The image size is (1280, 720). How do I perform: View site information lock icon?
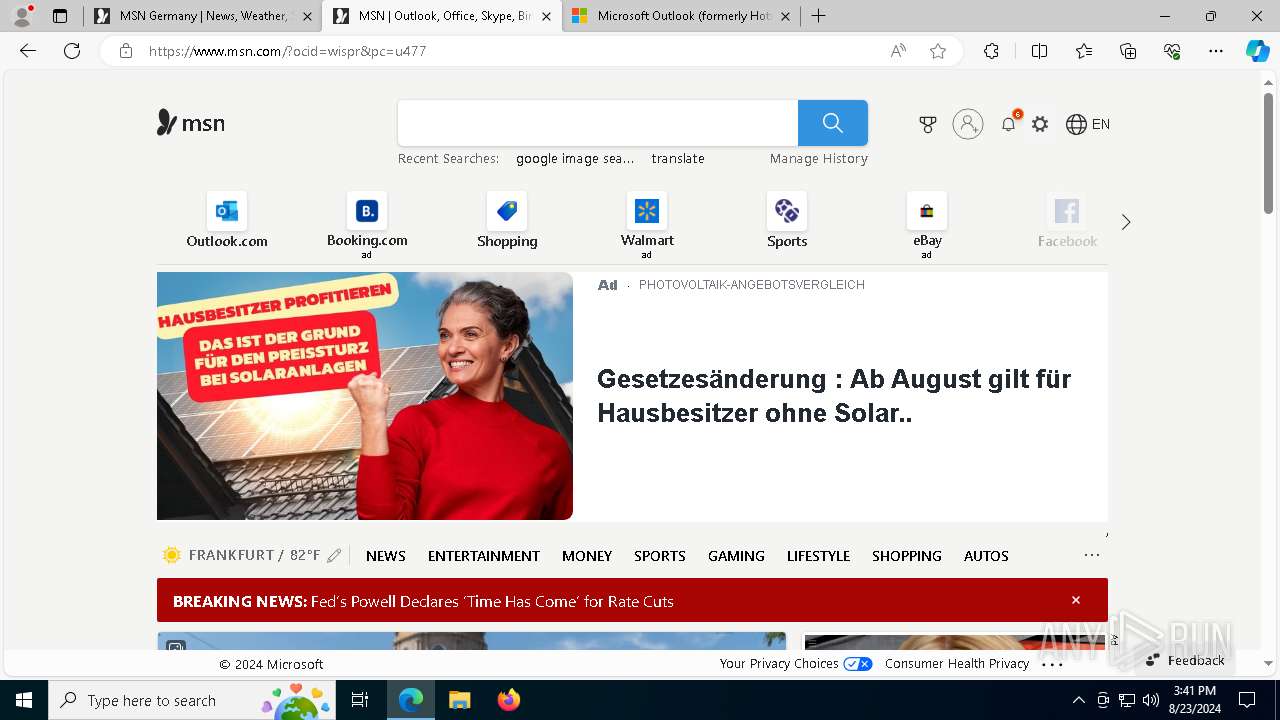pyautogui.click(x=125, y=51)
